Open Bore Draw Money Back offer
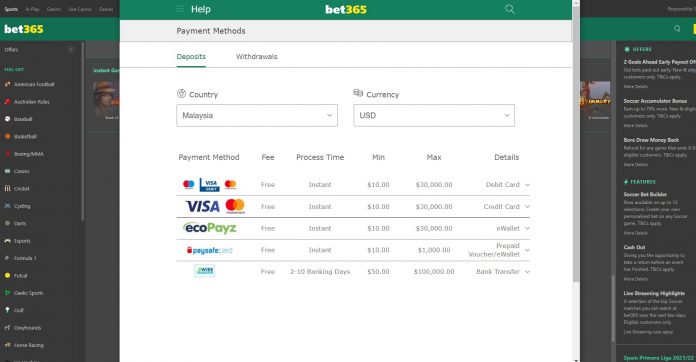The image size is (696, 362). click(651, 140)
